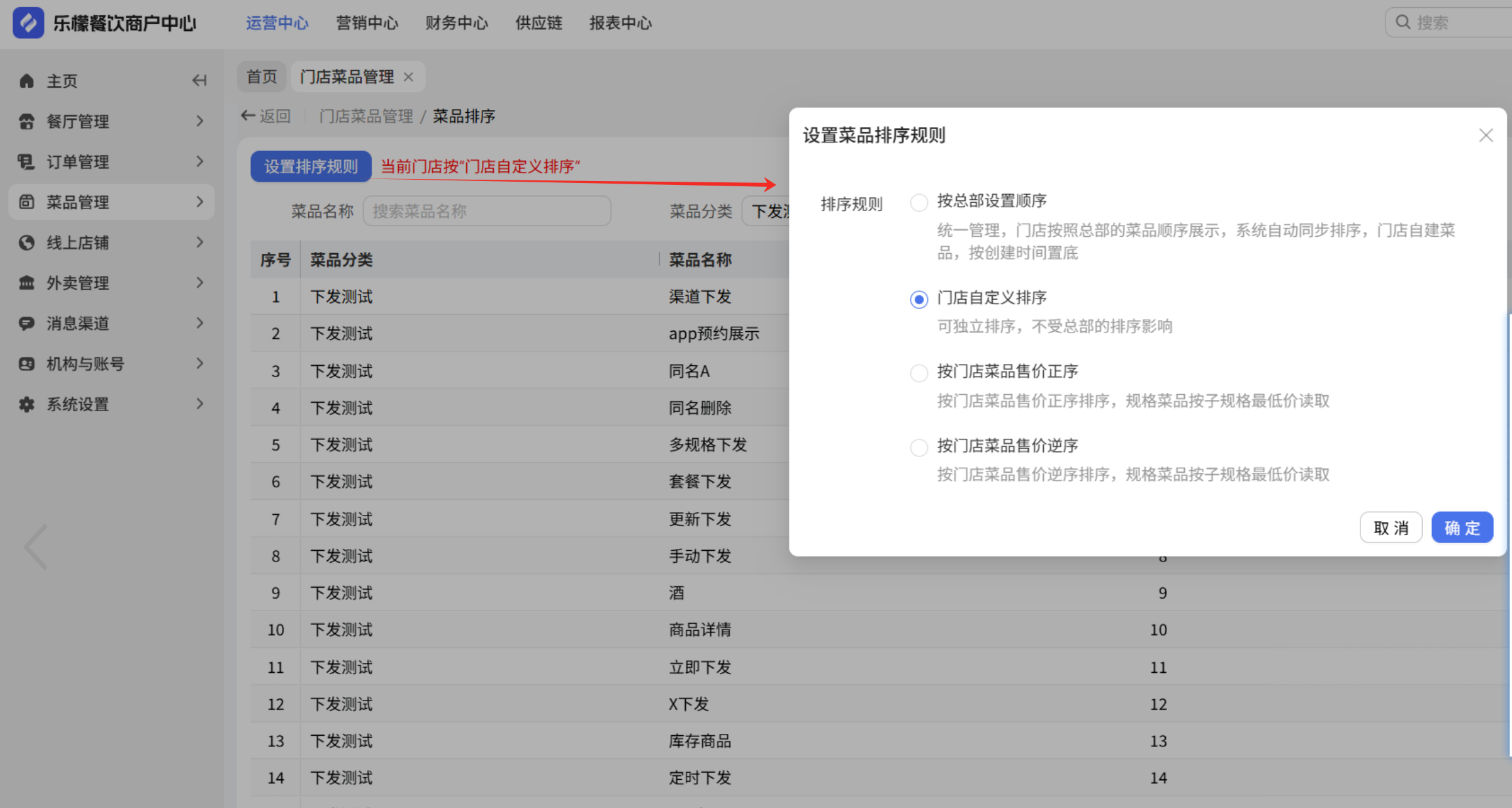Expand the 机构与账号 sidebar menu chevron
The width and height of the screenshot is (1512, 808).
tap(200, 364)
